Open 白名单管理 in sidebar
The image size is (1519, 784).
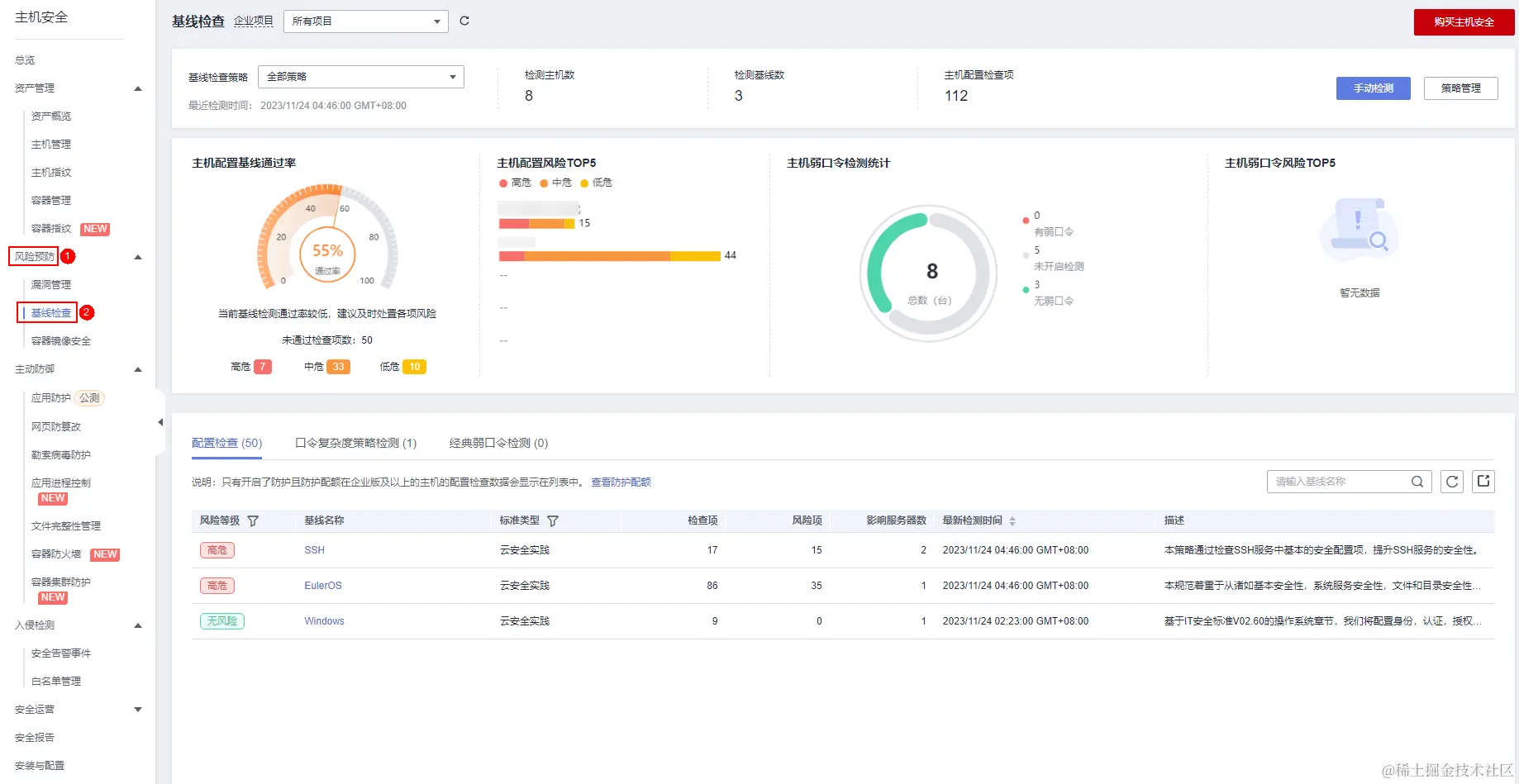pyautogui.click(x=56, y=682)
